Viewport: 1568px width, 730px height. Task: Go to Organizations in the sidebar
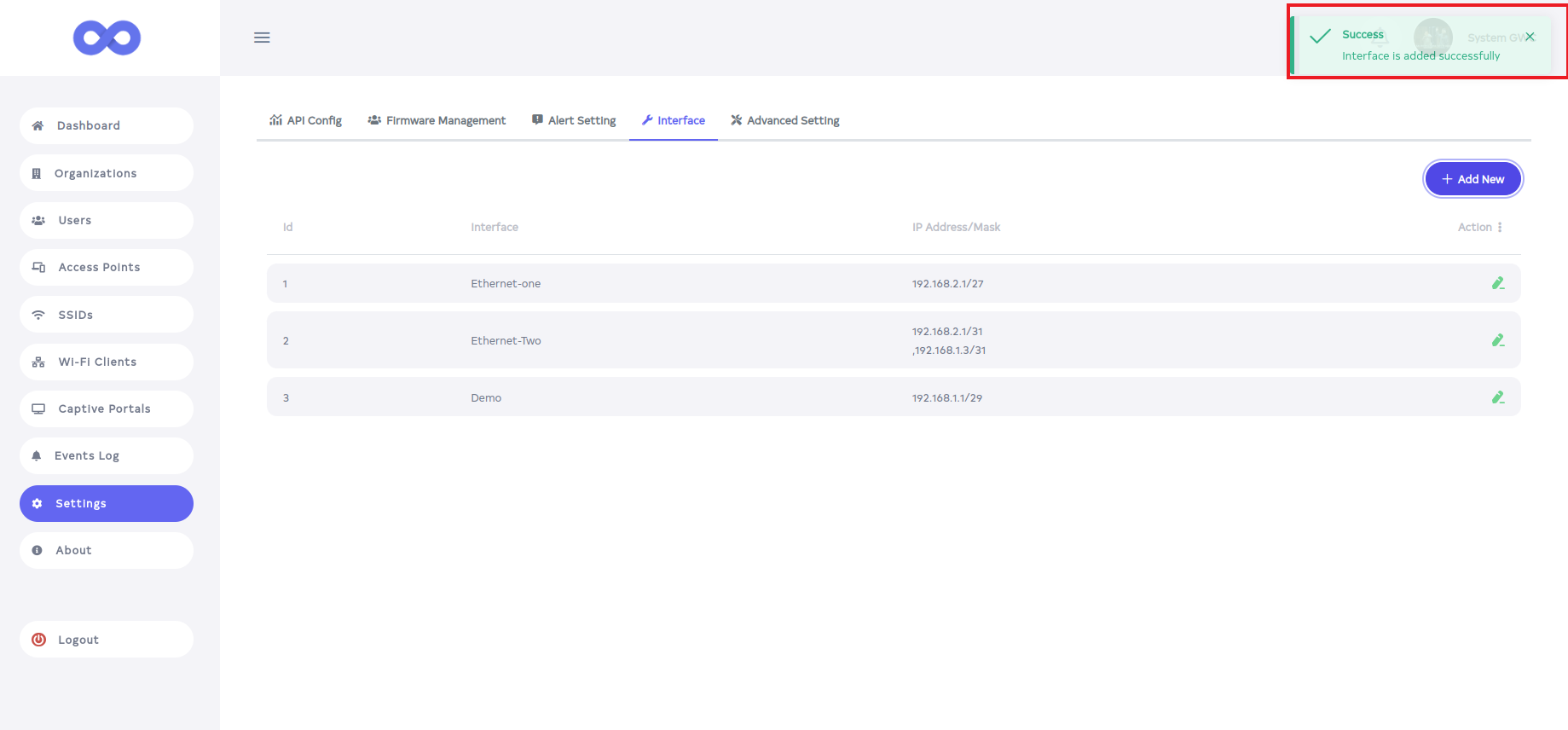(x=107, y=173)
